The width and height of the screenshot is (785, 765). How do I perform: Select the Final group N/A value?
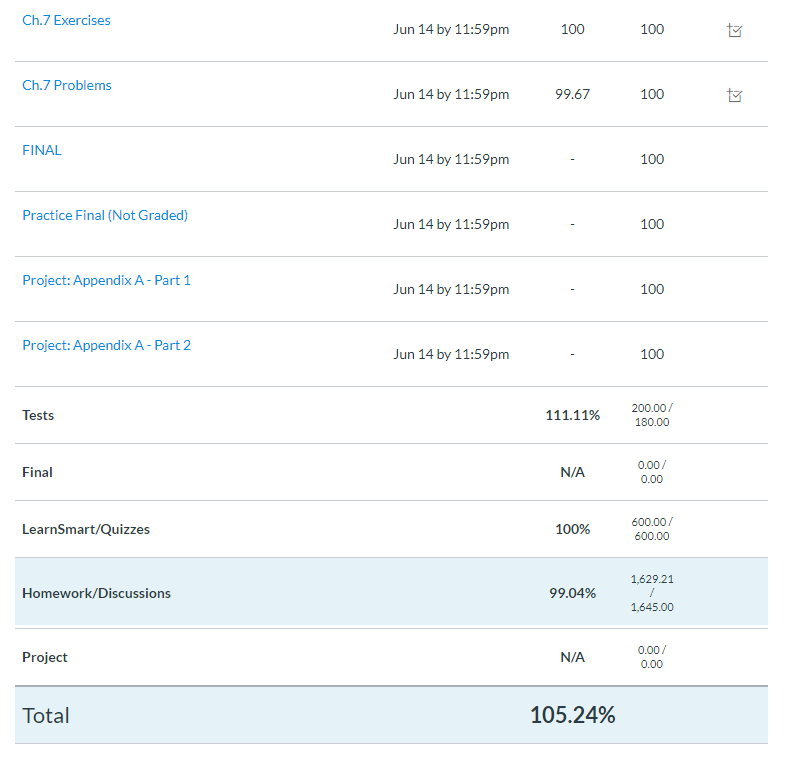tap(572, 472)
